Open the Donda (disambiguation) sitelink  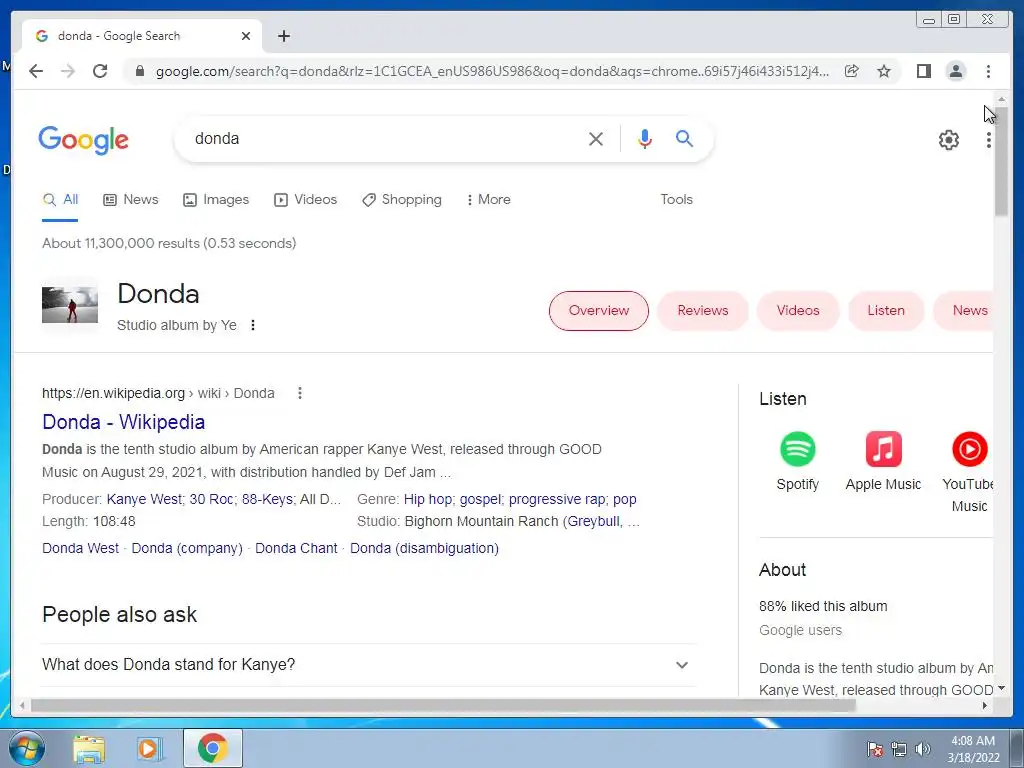click(424, 549)
